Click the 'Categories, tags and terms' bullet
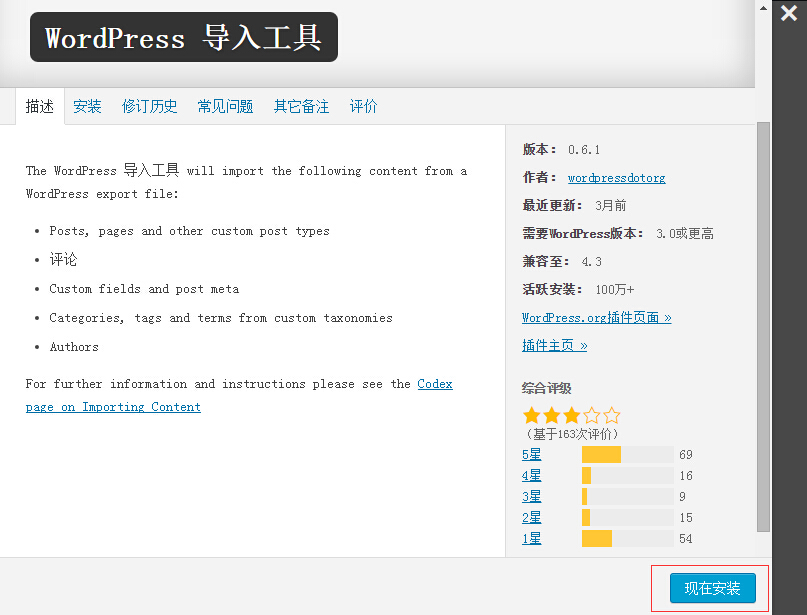 tap(221, 318)
